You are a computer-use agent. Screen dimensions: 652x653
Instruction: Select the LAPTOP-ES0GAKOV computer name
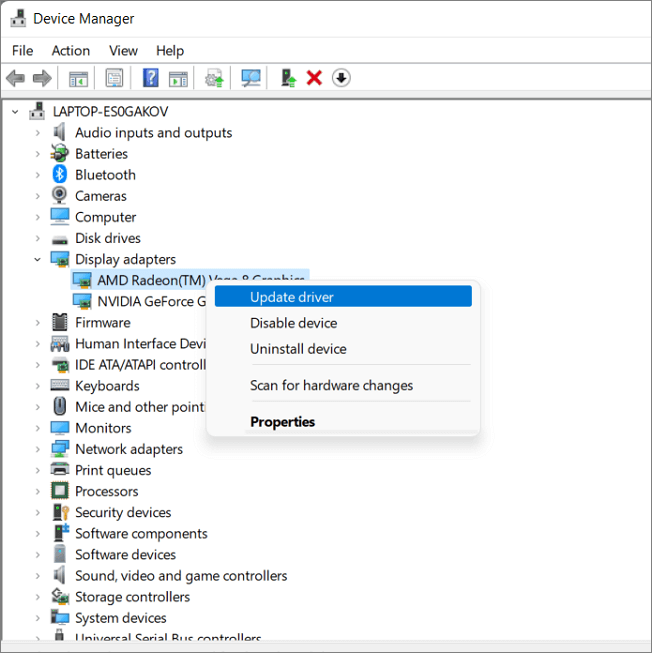(x=110, y=112)
